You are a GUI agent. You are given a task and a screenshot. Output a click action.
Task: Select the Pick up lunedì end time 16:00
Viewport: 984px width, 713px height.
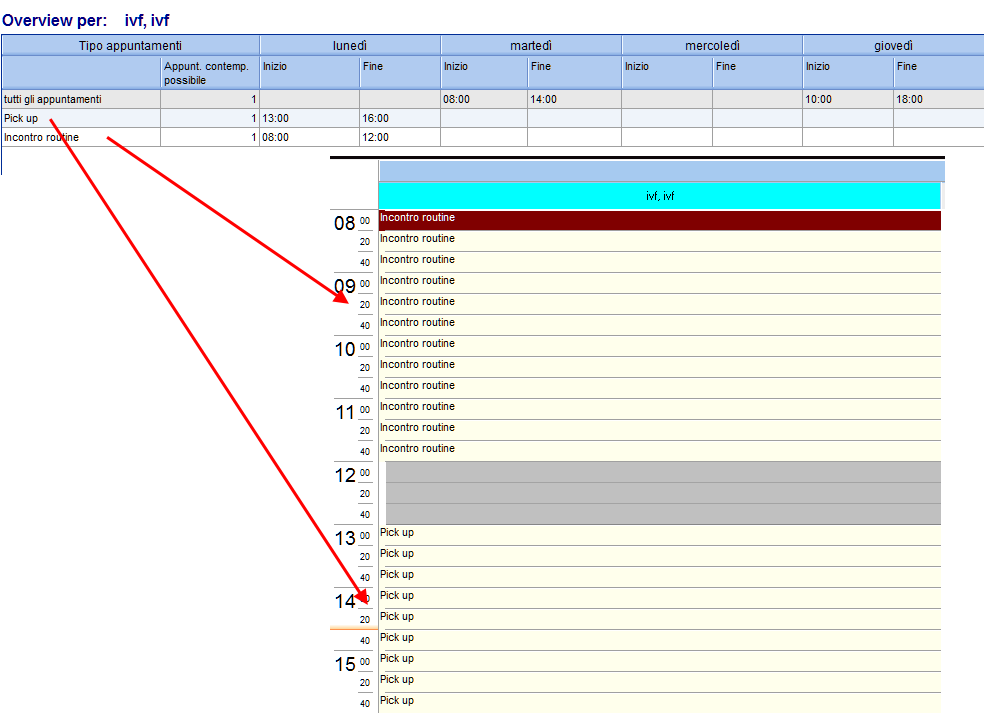(400, 118)
